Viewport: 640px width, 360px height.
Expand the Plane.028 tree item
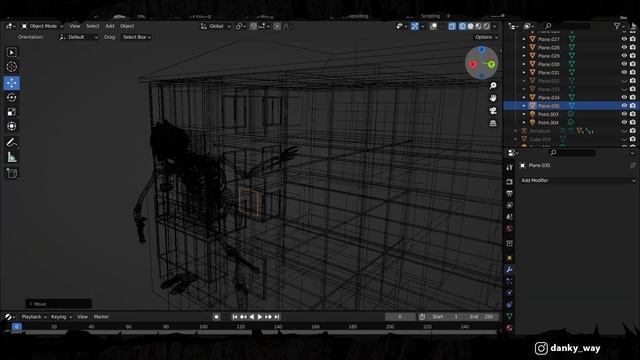tap(524, 48)
